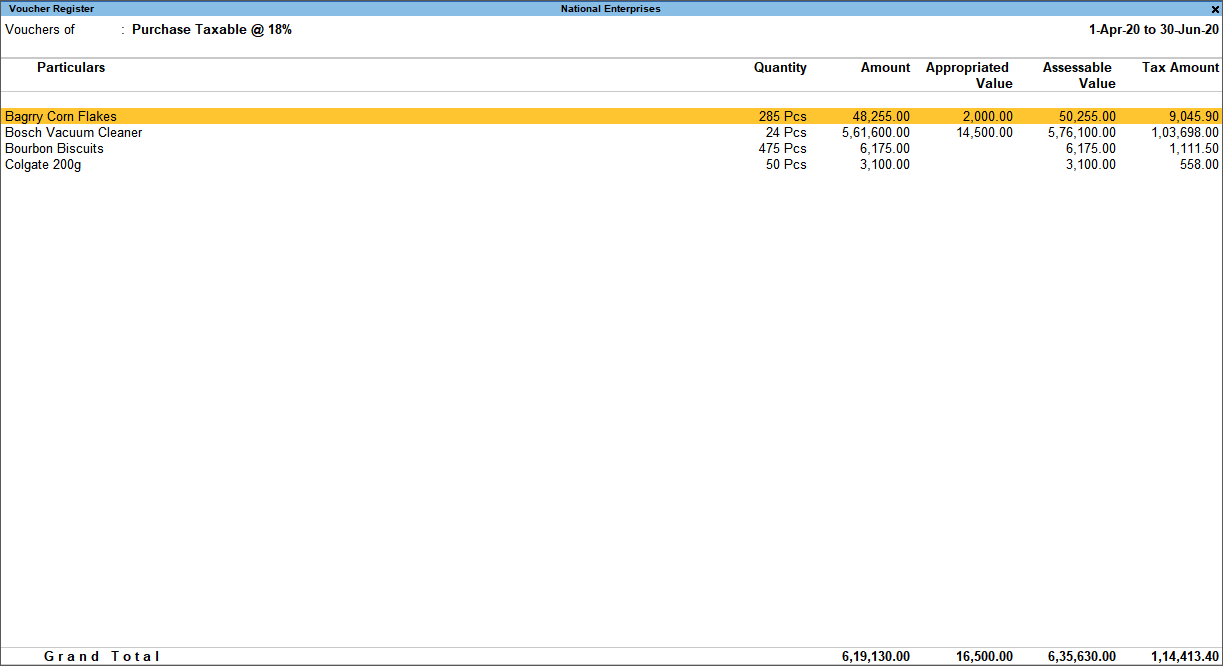Click Colgate 200g amount 3,100.00
This screenshot has width=1223, height=666.
[x=885, y=164]
